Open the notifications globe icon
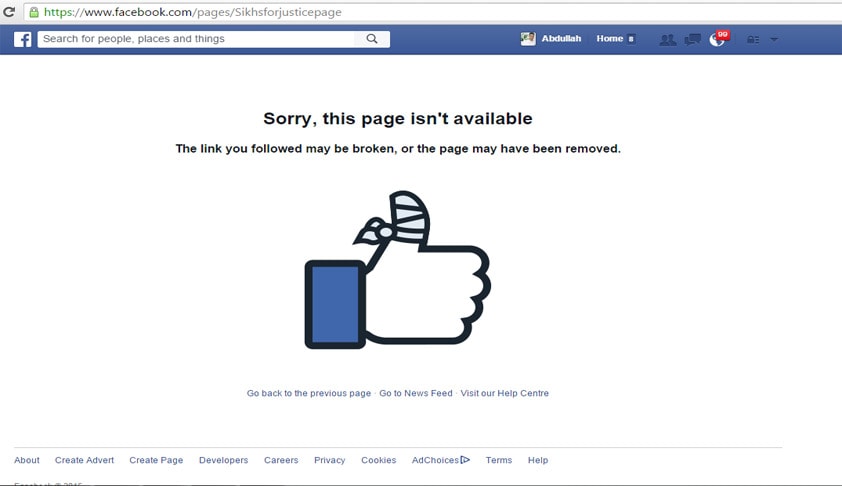 (717, 39)
